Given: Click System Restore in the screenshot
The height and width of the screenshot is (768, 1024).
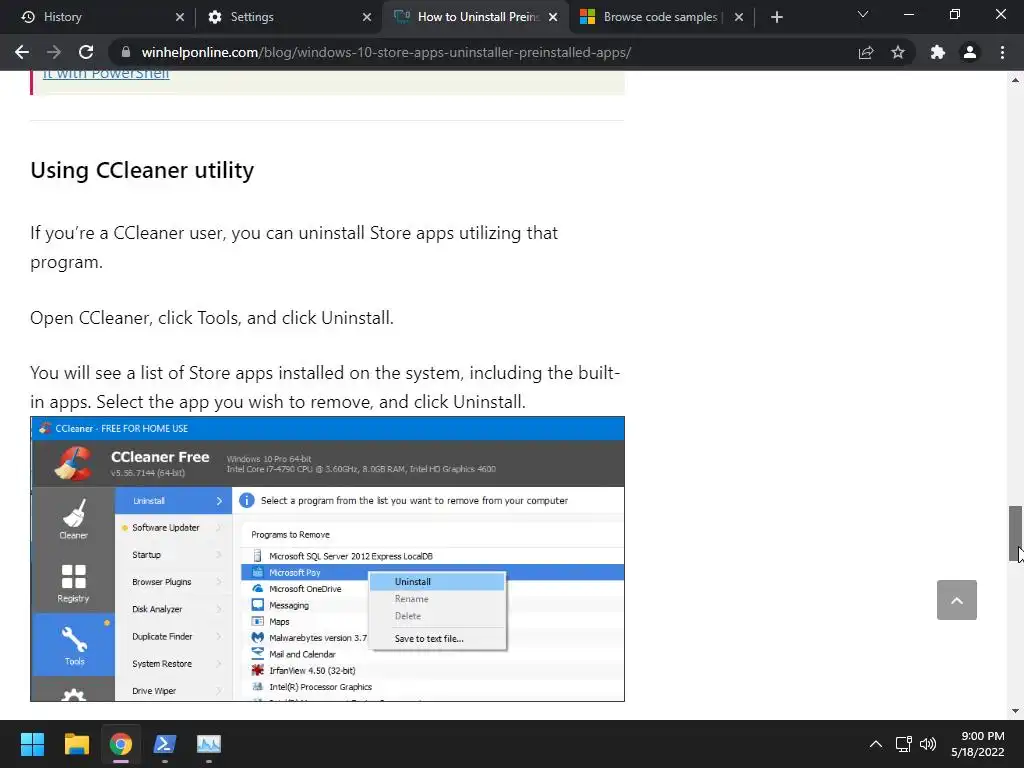Looking at the screenshot, I should click(162, 664).
